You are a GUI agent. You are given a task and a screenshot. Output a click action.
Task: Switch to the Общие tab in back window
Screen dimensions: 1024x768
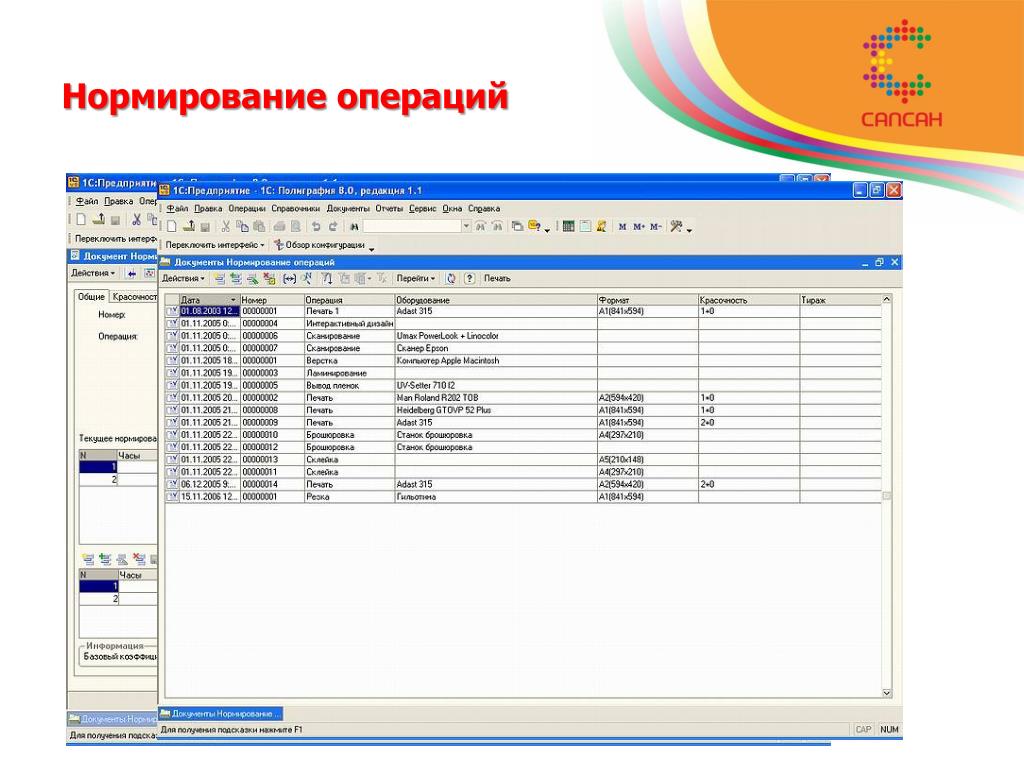(x=91, y=296)
